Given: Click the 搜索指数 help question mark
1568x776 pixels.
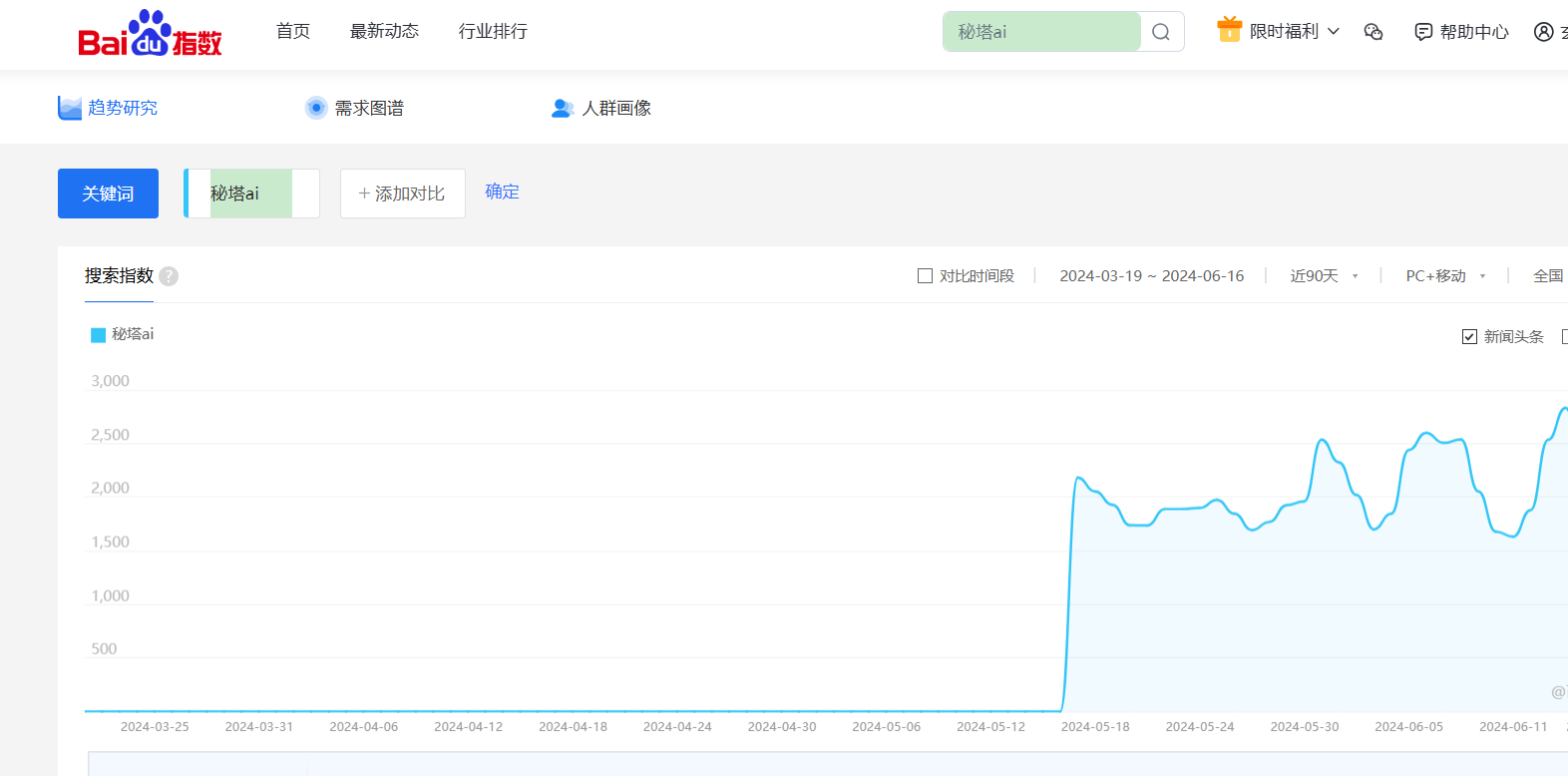Looking at the screenshot, I should tap(169, 276).
